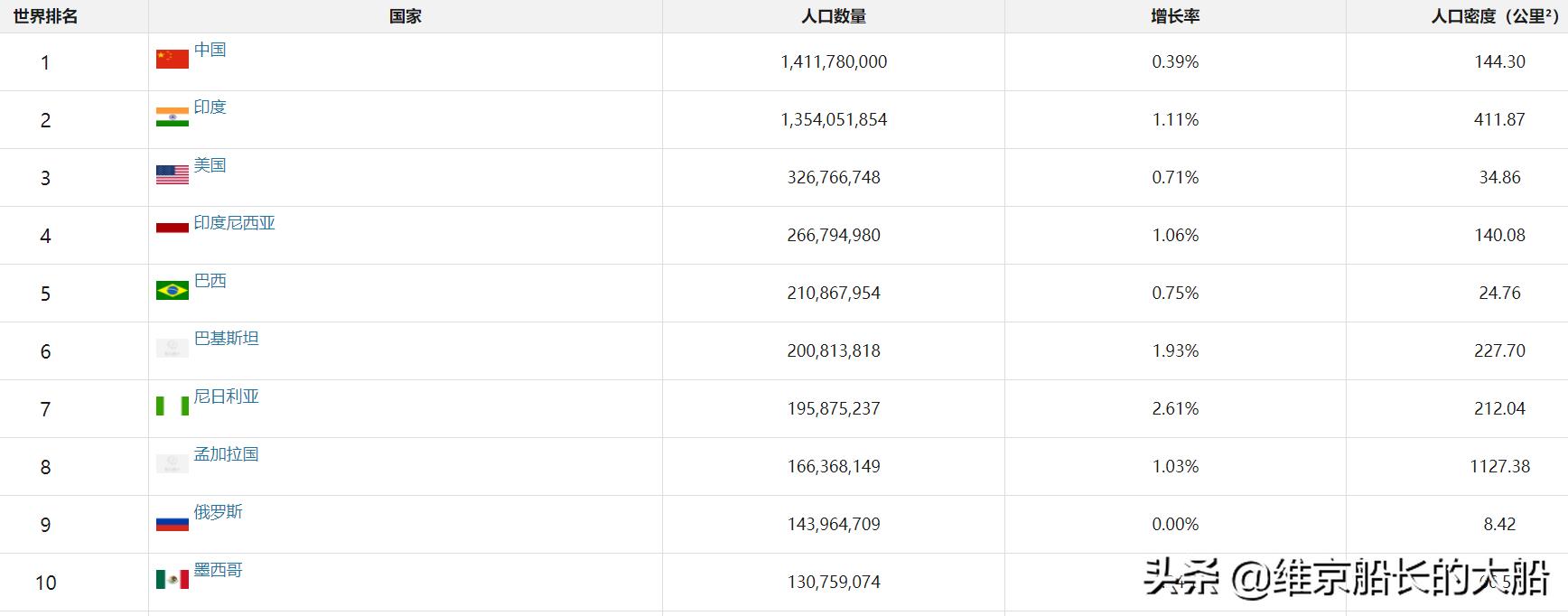Click the China flag icon
1568x616 pixels.
tap(173, 59)
